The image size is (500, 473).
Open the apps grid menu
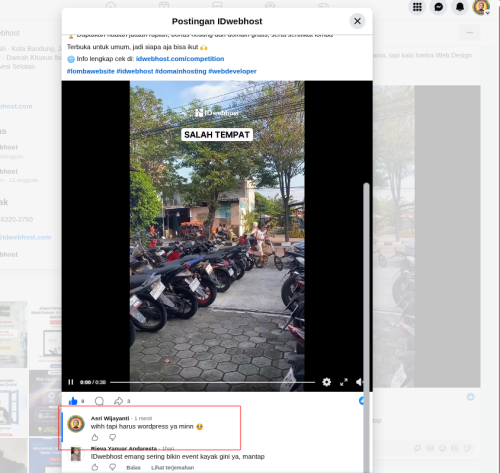(417, 7)
